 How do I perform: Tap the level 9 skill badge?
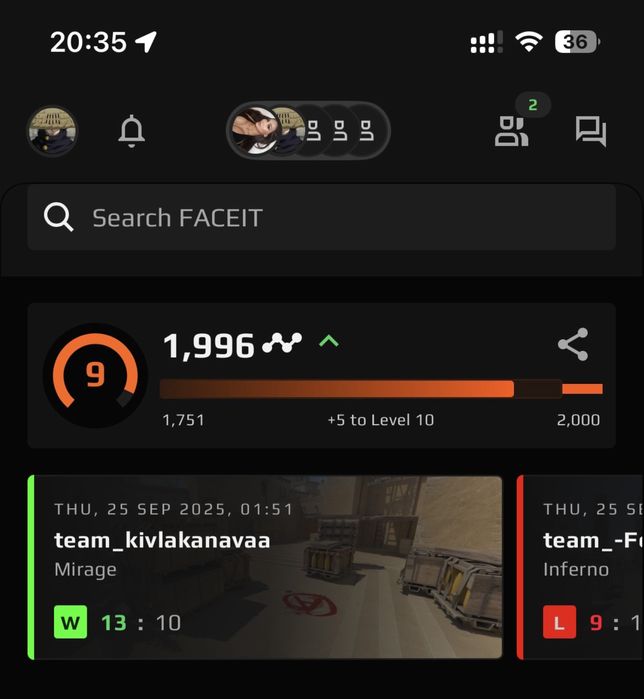[95, 375]
